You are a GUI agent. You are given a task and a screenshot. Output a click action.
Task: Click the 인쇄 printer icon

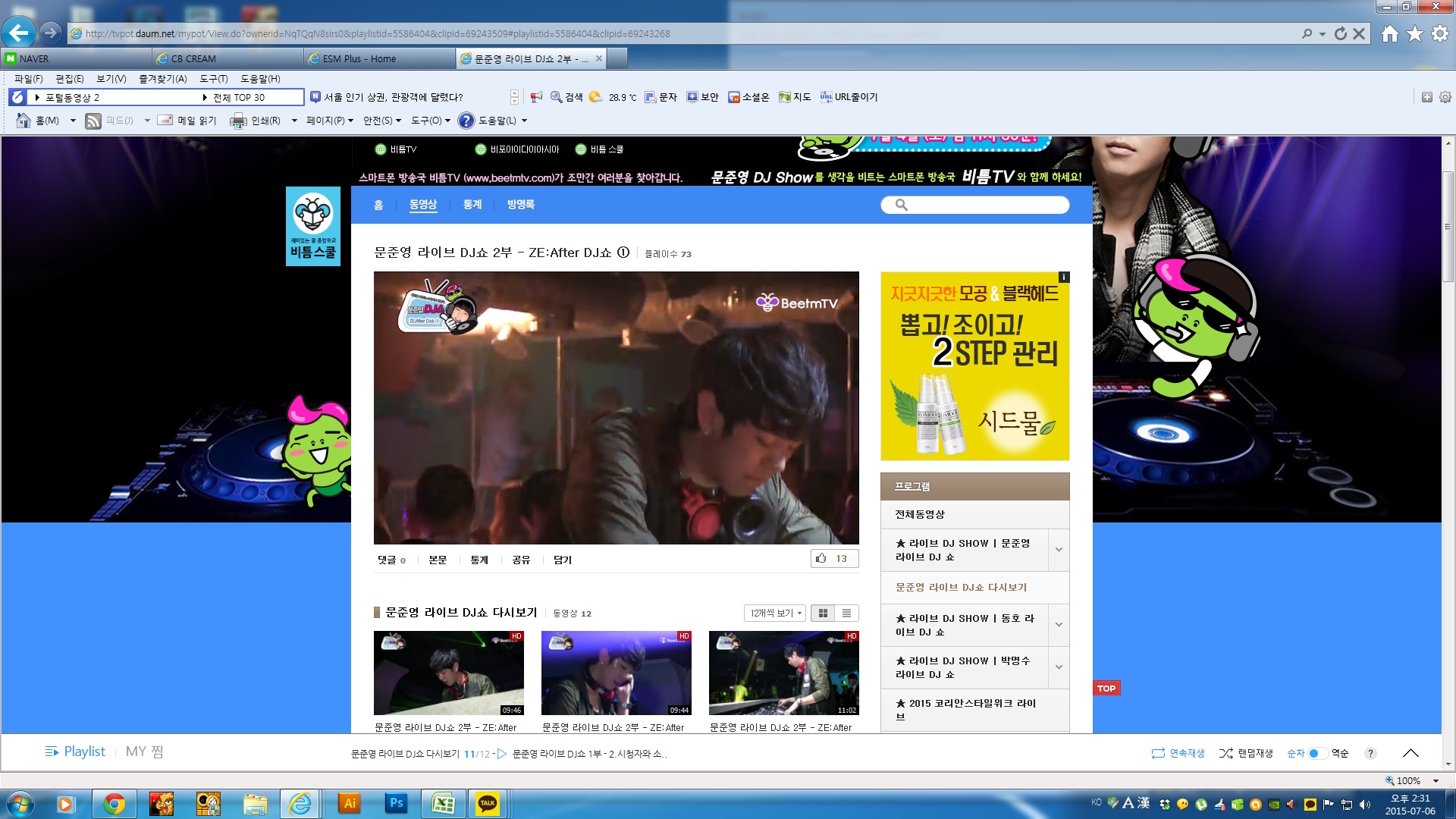click(238, 121)
